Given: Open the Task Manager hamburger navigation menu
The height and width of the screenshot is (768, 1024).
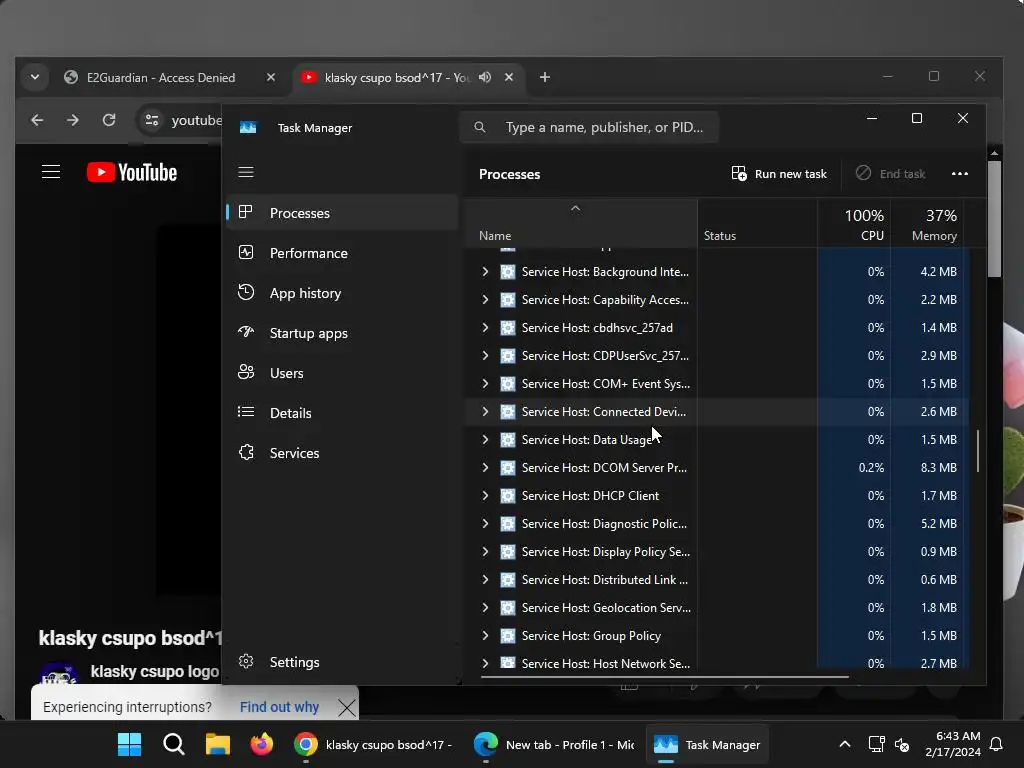Looking at the screenshot, I should pyautogui.click(x=246, y=172).
